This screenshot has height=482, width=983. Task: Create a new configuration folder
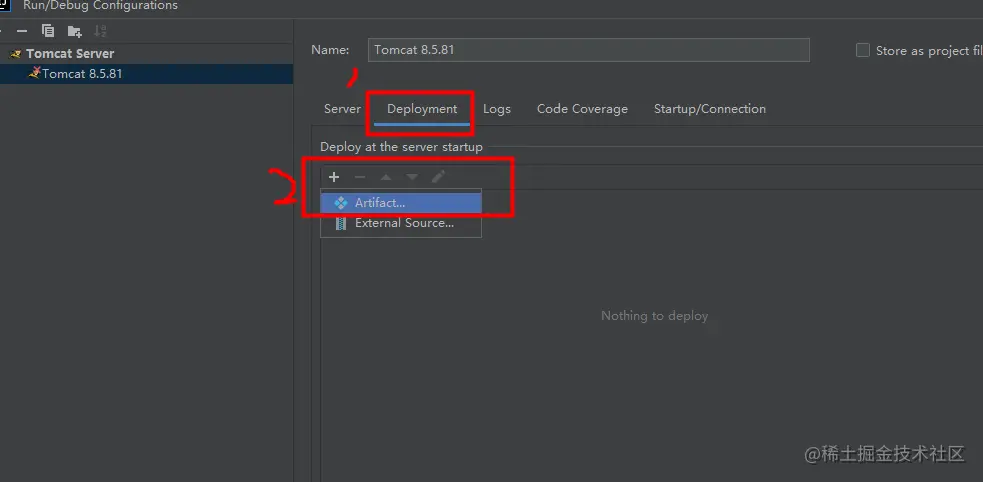[74, 31]
